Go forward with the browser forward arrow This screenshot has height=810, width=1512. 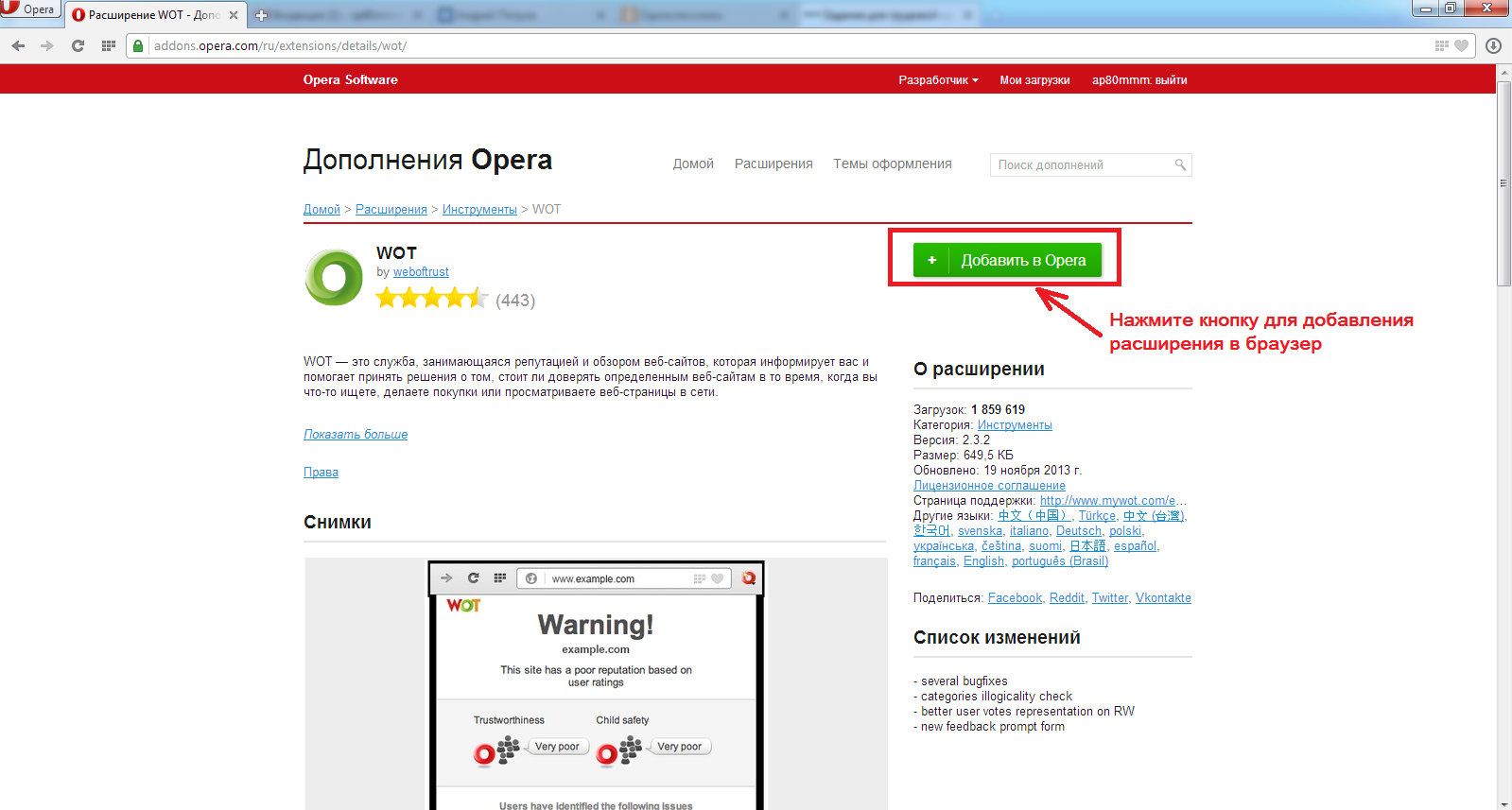click(47, 45)
